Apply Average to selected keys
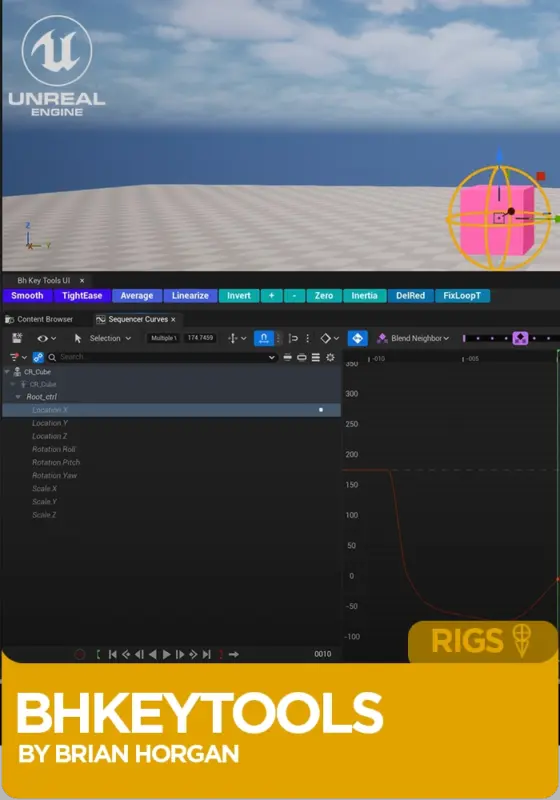 (x=137, y=296)
